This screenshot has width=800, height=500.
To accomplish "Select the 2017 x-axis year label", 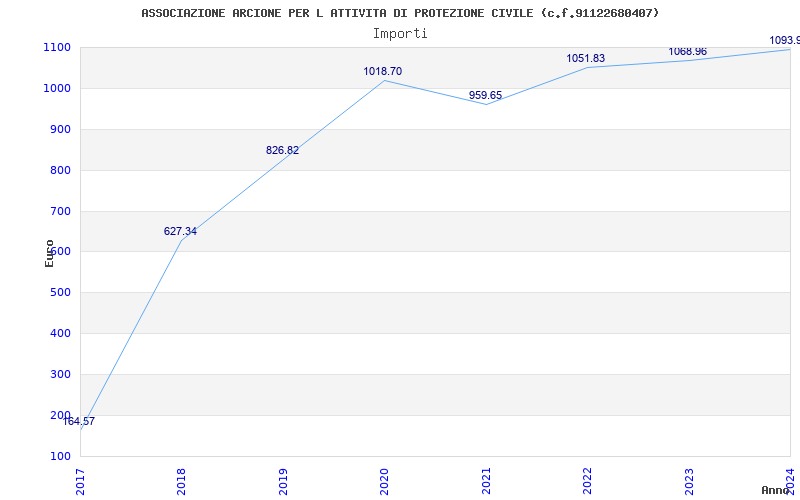I will point(81,480).
